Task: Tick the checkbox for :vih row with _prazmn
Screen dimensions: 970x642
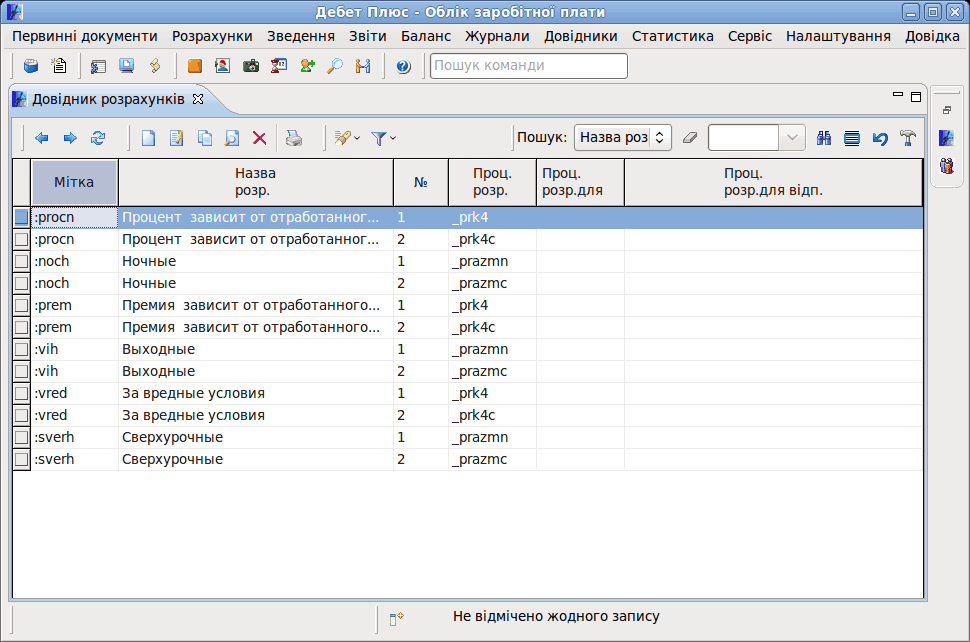Action: [x=22, y=349]
